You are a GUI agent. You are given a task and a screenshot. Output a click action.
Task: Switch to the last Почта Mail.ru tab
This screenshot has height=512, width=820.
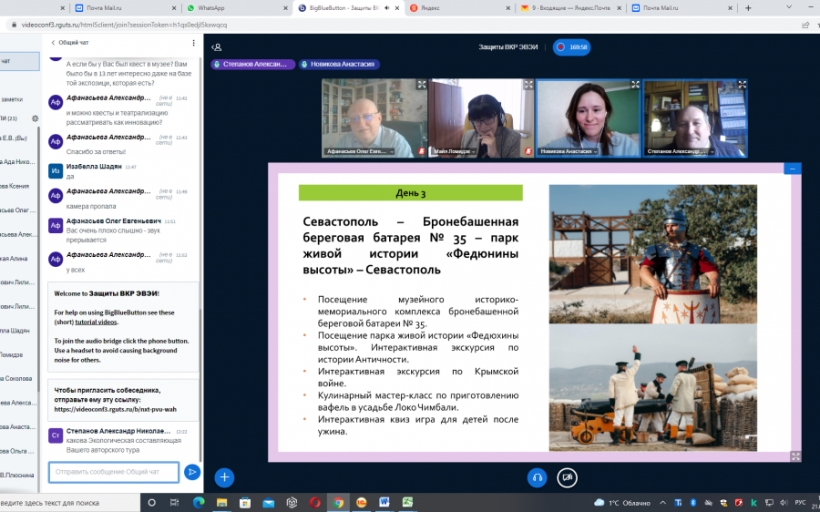[x=681, y=8]
